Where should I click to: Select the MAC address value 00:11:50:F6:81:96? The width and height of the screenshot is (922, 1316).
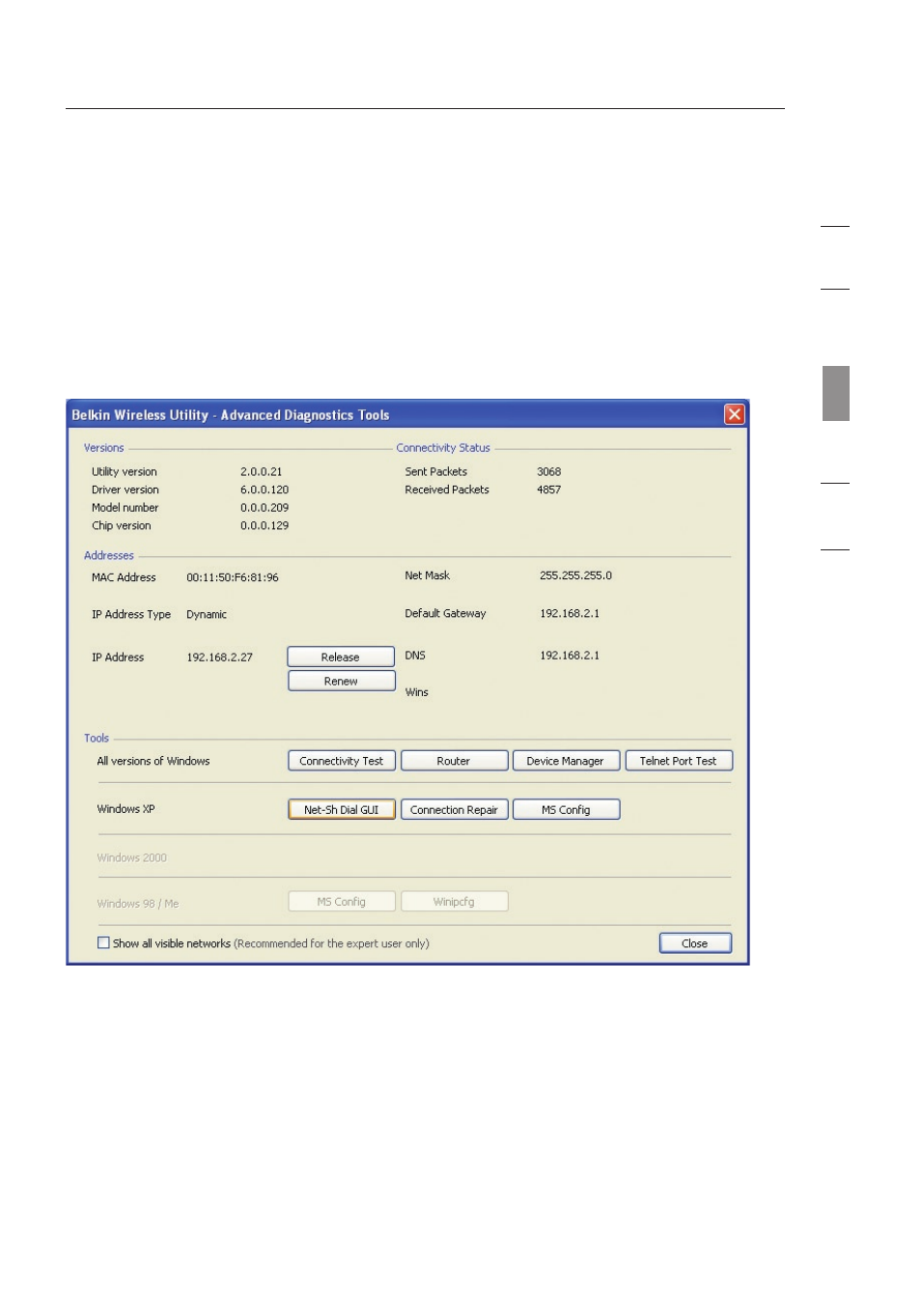(x=233, y=577)
